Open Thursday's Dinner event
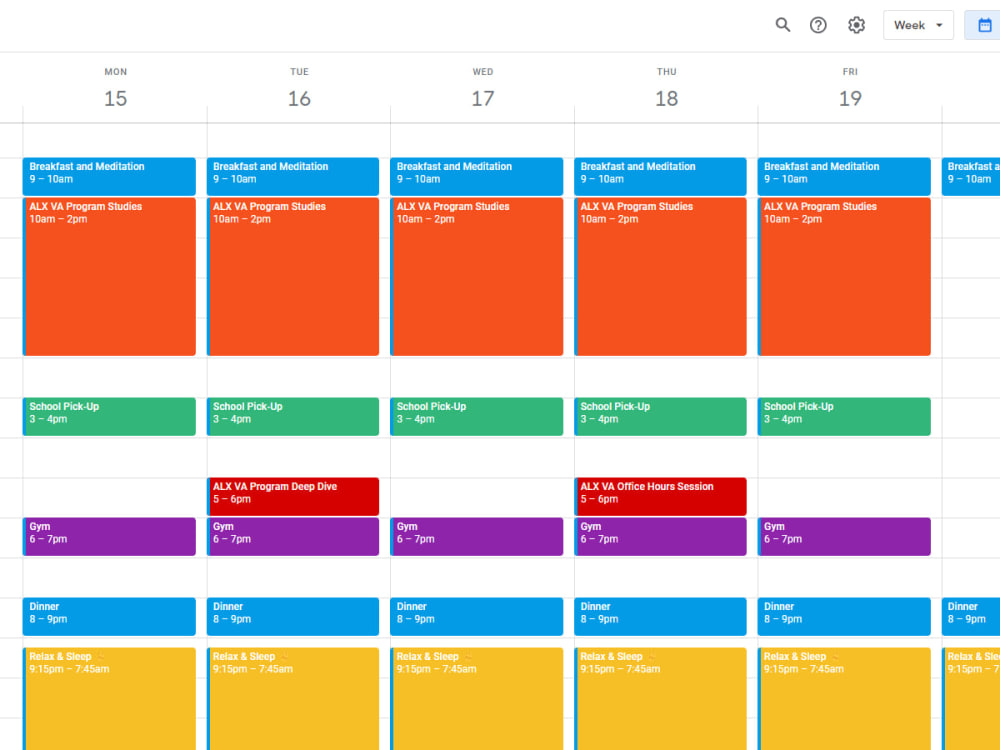 660,616
